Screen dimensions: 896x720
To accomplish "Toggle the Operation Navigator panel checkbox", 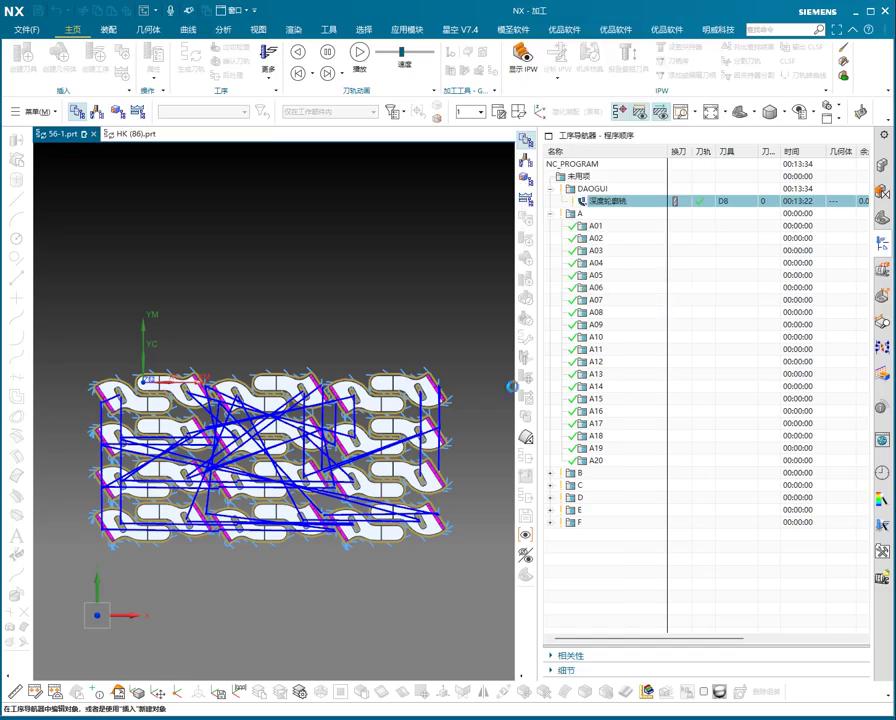I will pyautogui.click(x=549, y=135).
